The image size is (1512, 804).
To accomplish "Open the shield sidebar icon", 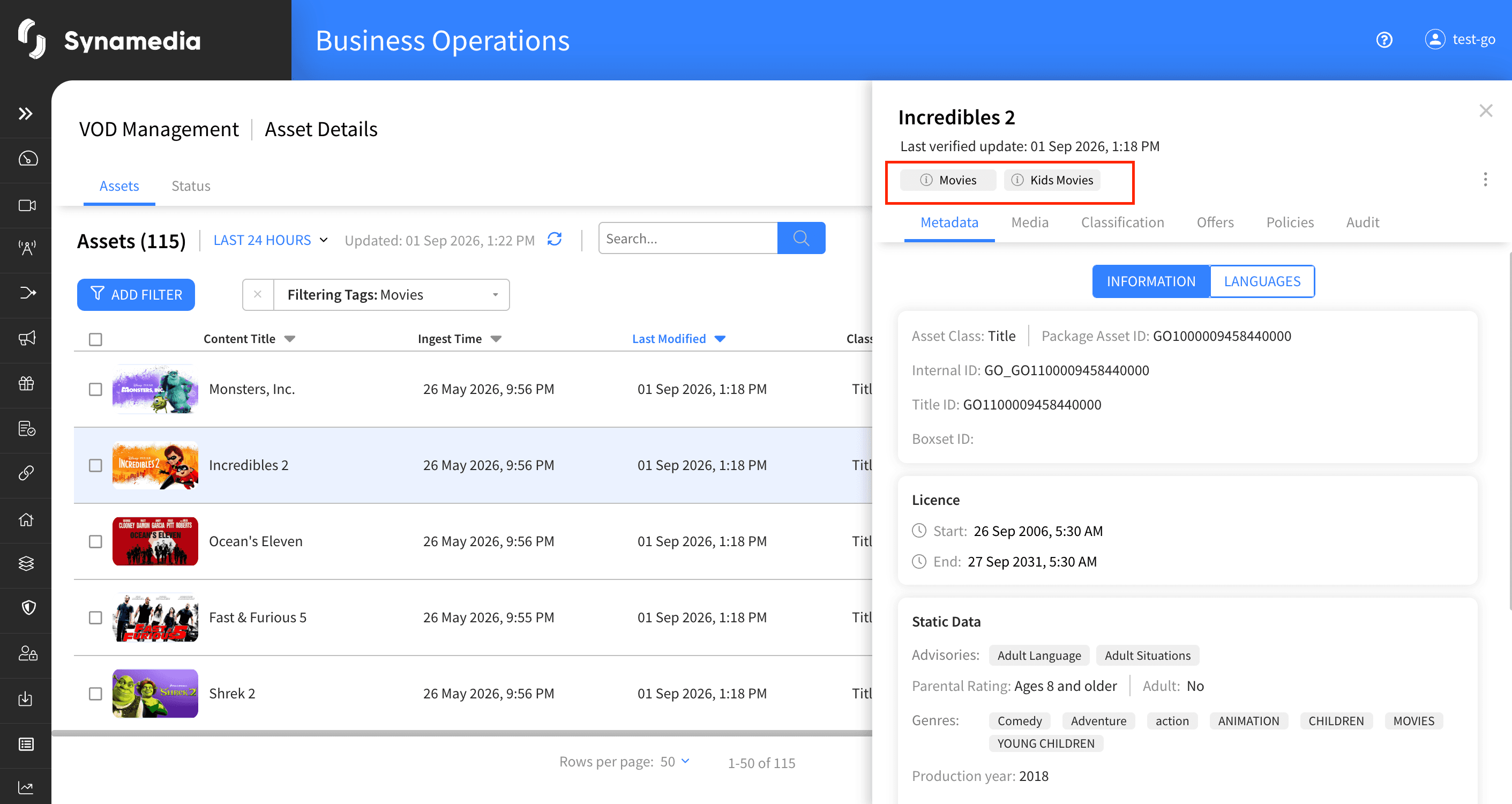I will tap(28, 607).
